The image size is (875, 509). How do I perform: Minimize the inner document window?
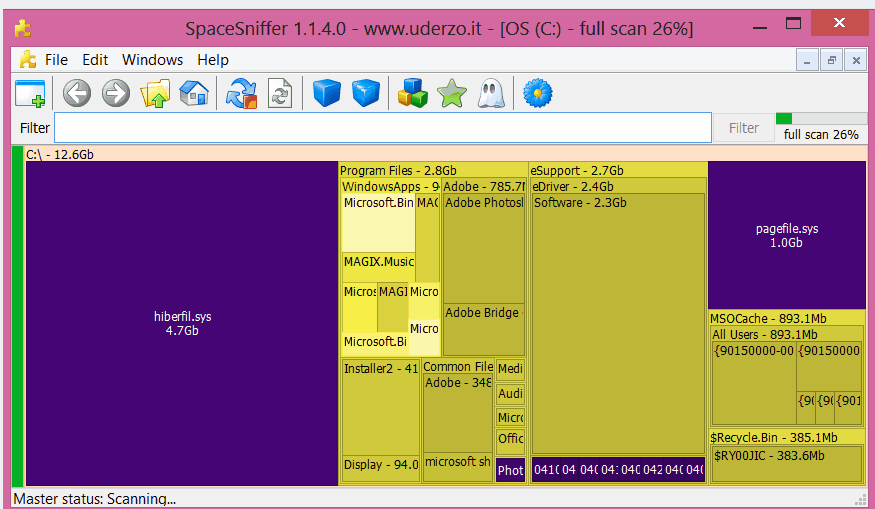pyautogui.click(x=807, y=60)
